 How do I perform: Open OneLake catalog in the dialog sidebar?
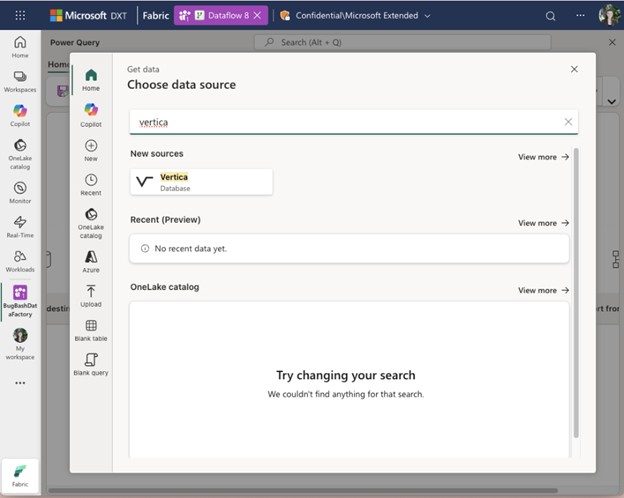point(91,222)
